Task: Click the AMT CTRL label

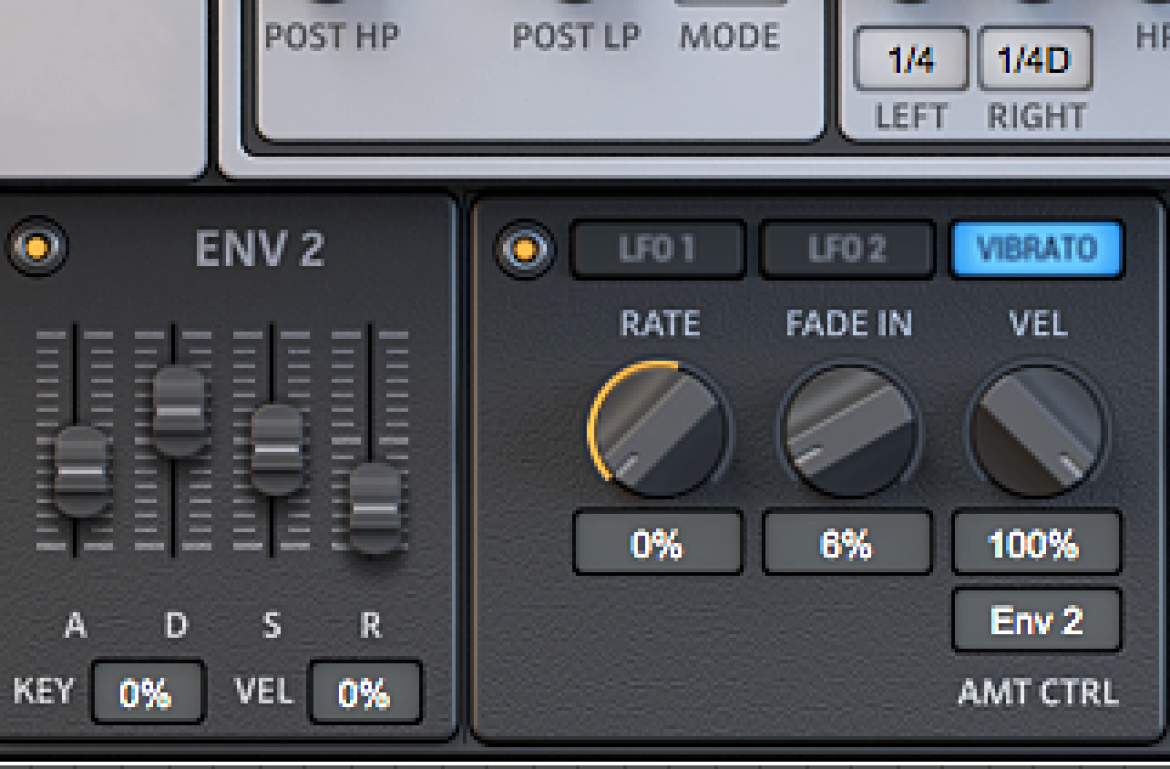Action: coord(1038,692)
